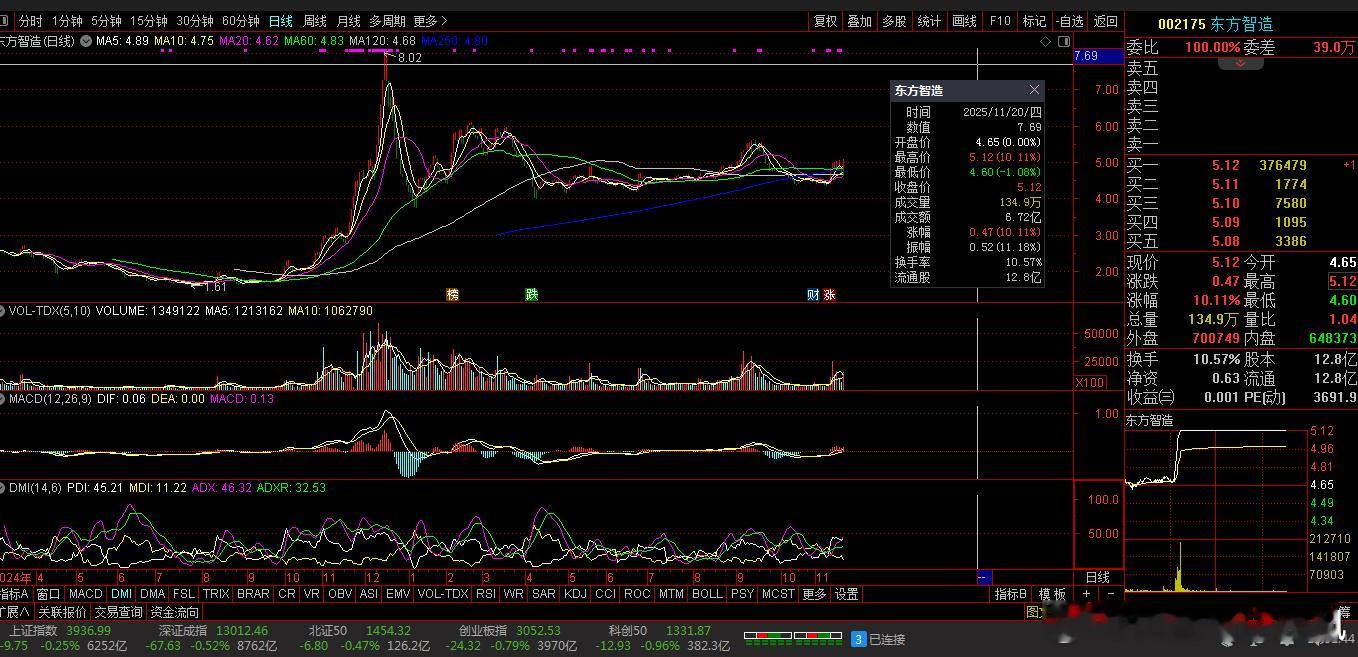Select the TRIX indicator tab
Viewport: 1358px width, 657px height.
coord(216,593)
